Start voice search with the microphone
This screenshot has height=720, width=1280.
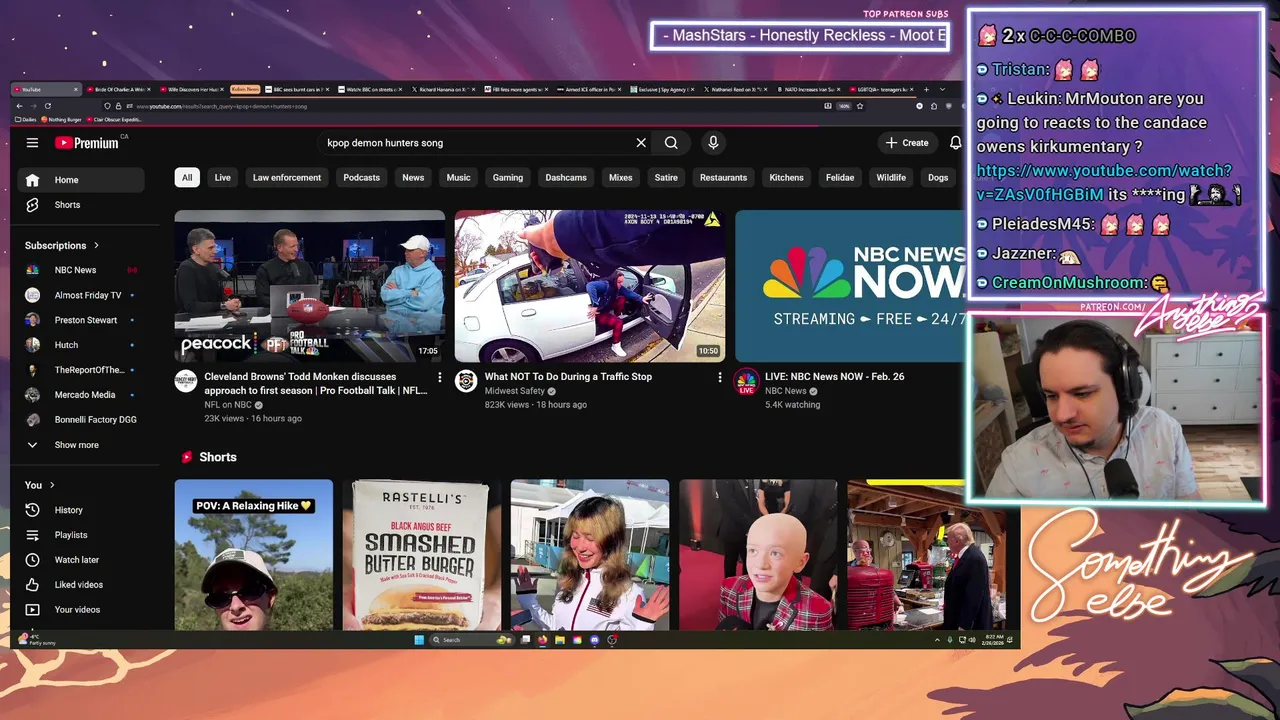tap(713, 143)
